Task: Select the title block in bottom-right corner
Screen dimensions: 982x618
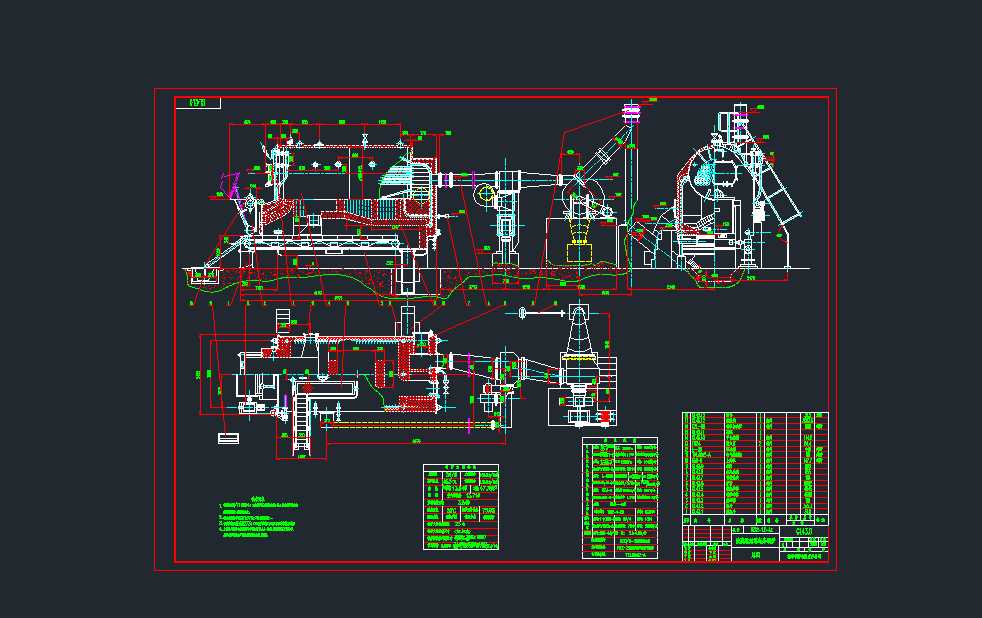Action: [755, 543]
